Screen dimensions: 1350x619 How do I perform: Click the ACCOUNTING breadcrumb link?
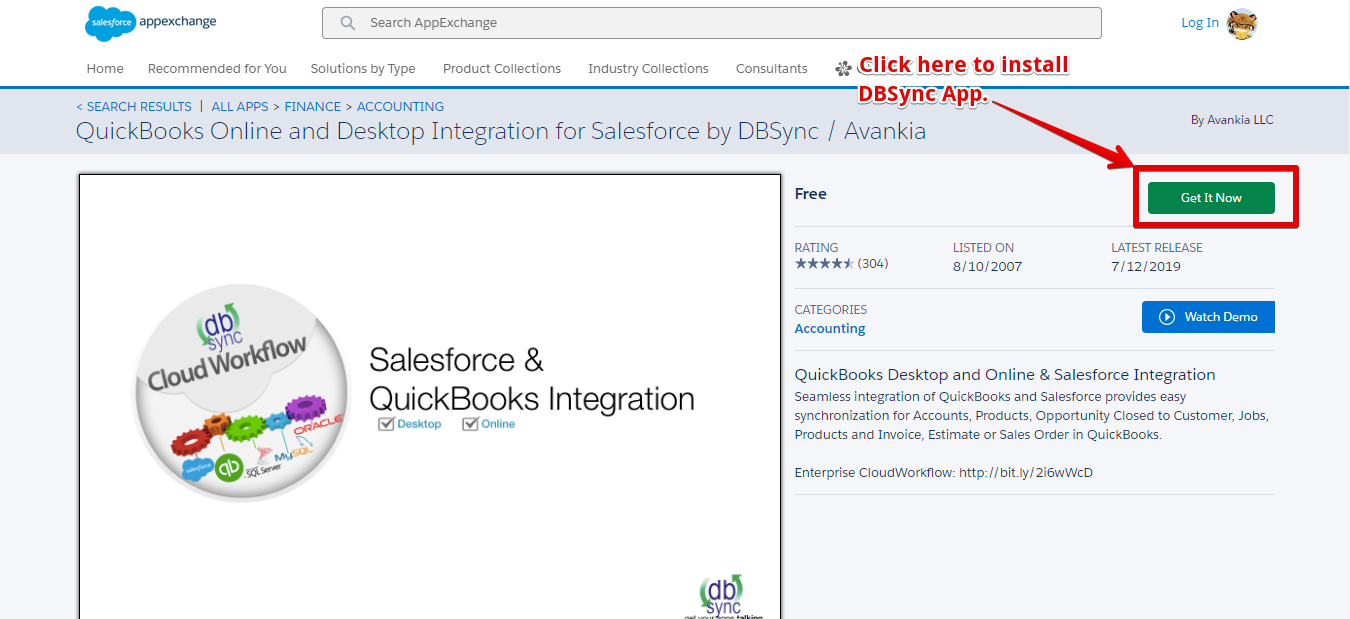pos(400,106)
